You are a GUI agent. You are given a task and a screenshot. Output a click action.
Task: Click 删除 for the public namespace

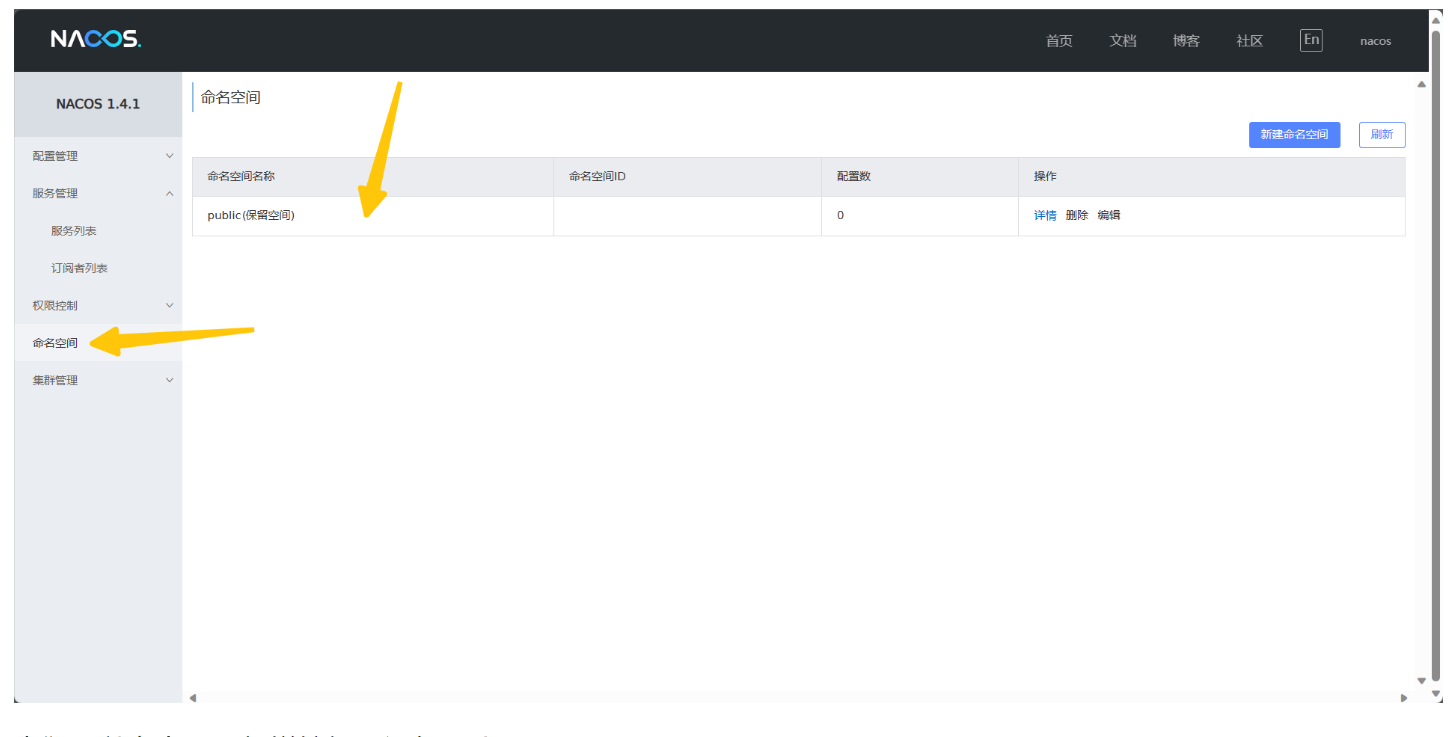[1077, 215]
